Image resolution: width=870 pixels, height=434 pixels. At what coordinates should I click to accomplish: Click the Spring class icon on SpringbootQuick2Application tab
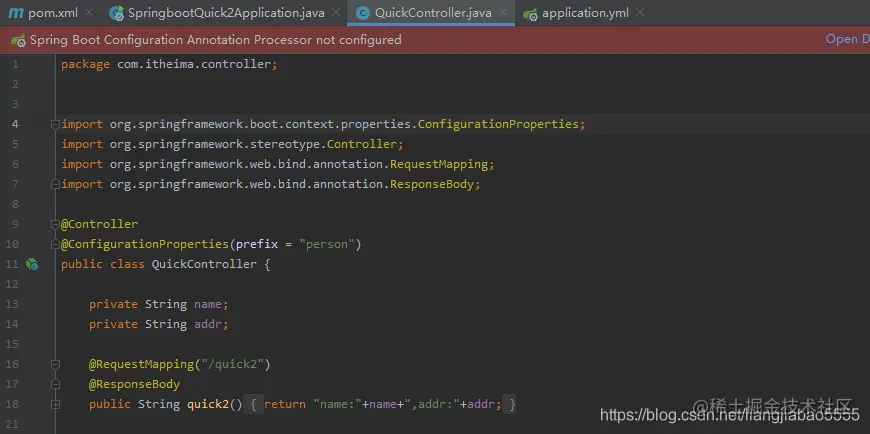click(x=117, y=13)
